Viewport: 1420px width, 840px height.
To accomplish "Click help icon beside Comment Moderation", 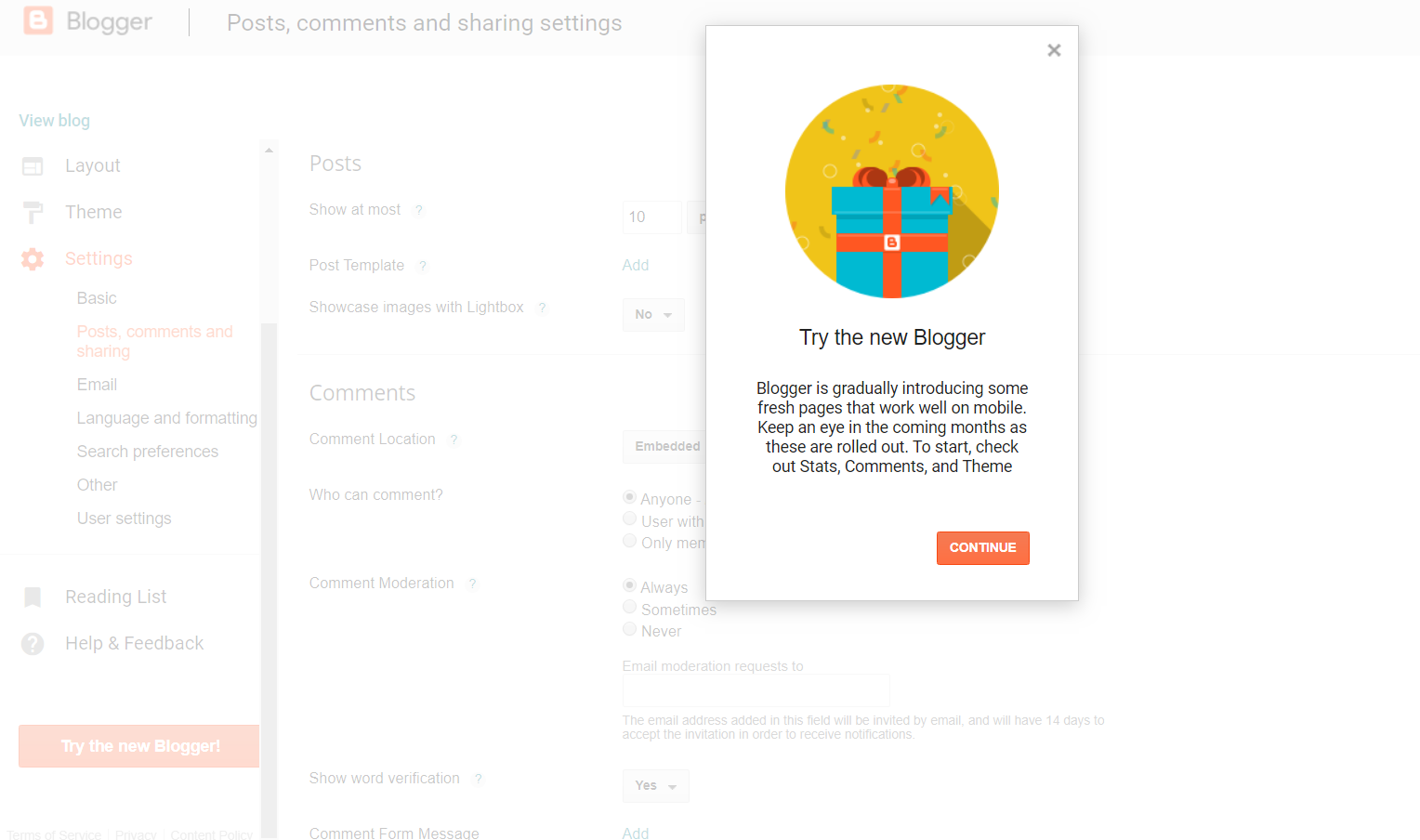I will click(x=472, y=584).
